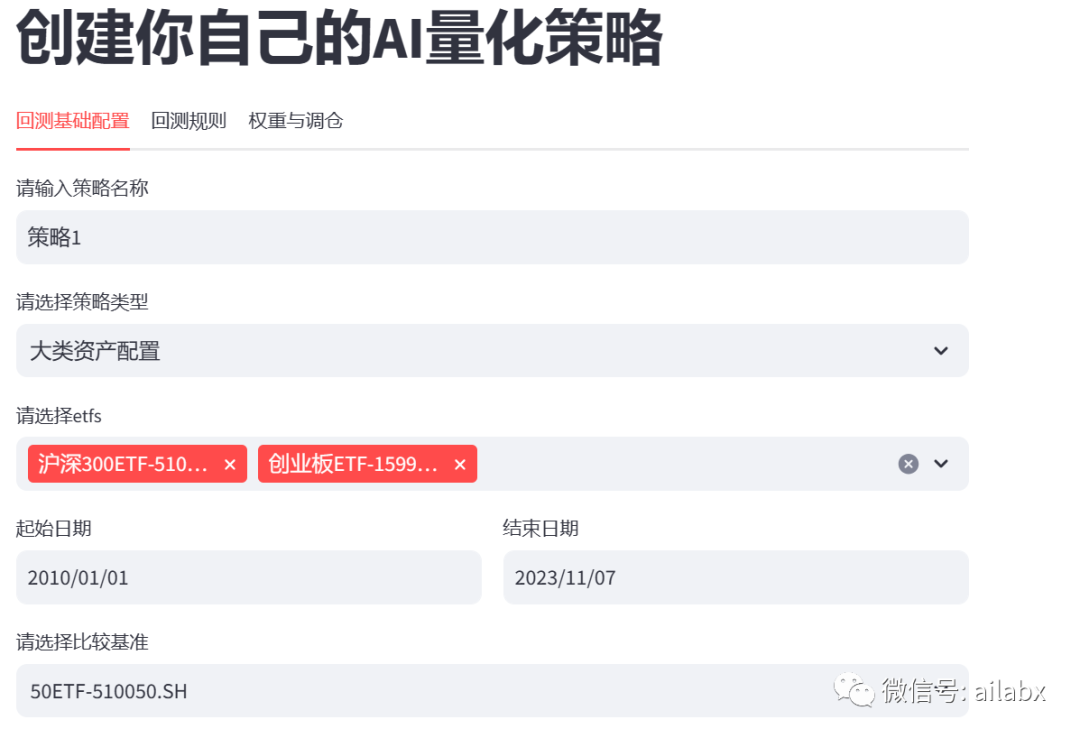
Task: Clear all selected ETFs with circled × icon
Action: 908,463
